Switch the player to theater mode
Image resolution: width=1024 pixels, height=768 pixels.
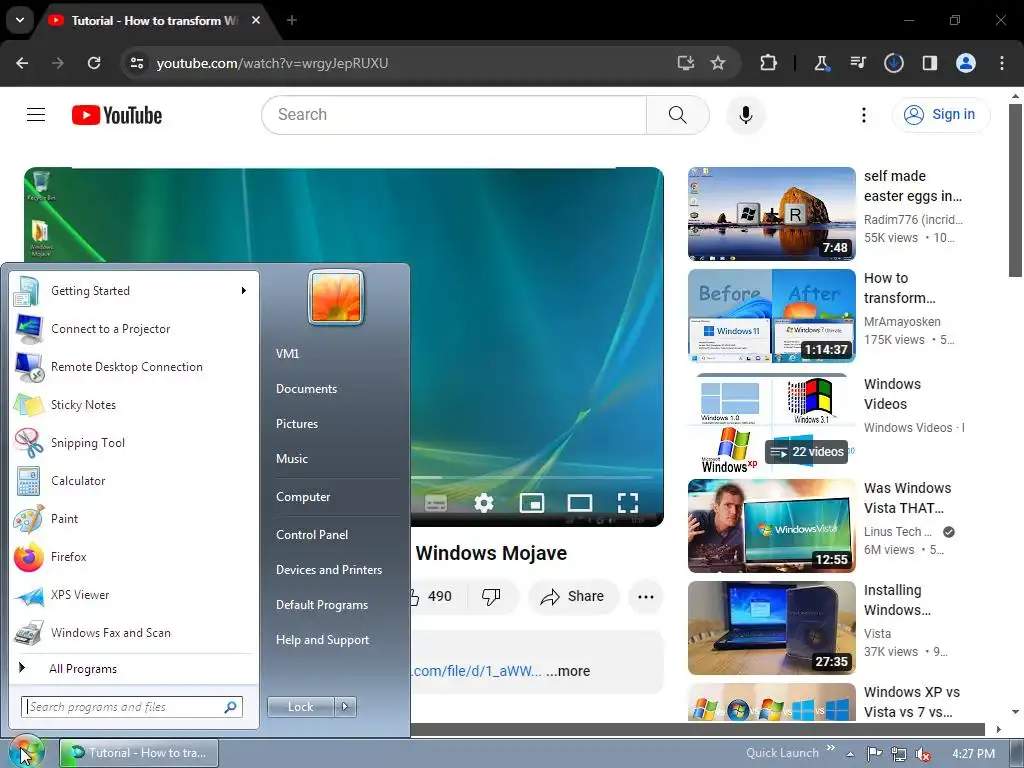580,503
